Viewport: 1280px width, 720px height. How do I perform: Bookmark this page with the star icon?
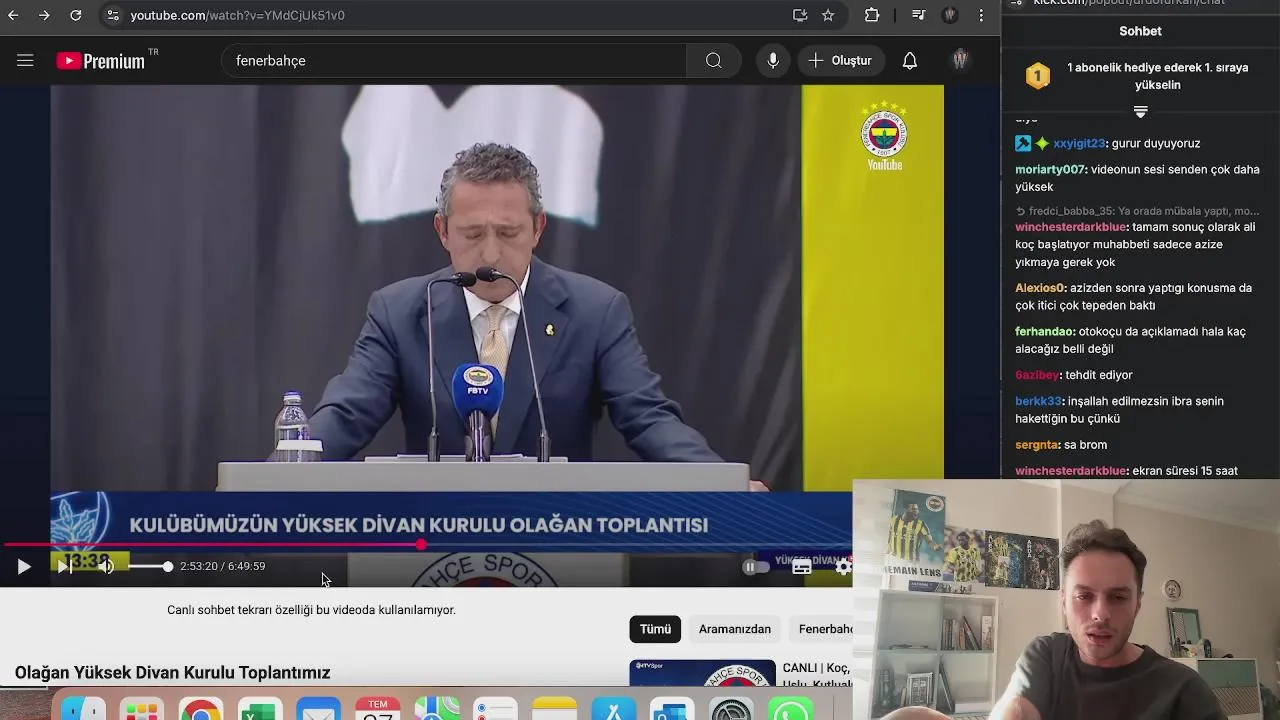tap(828, 15)
